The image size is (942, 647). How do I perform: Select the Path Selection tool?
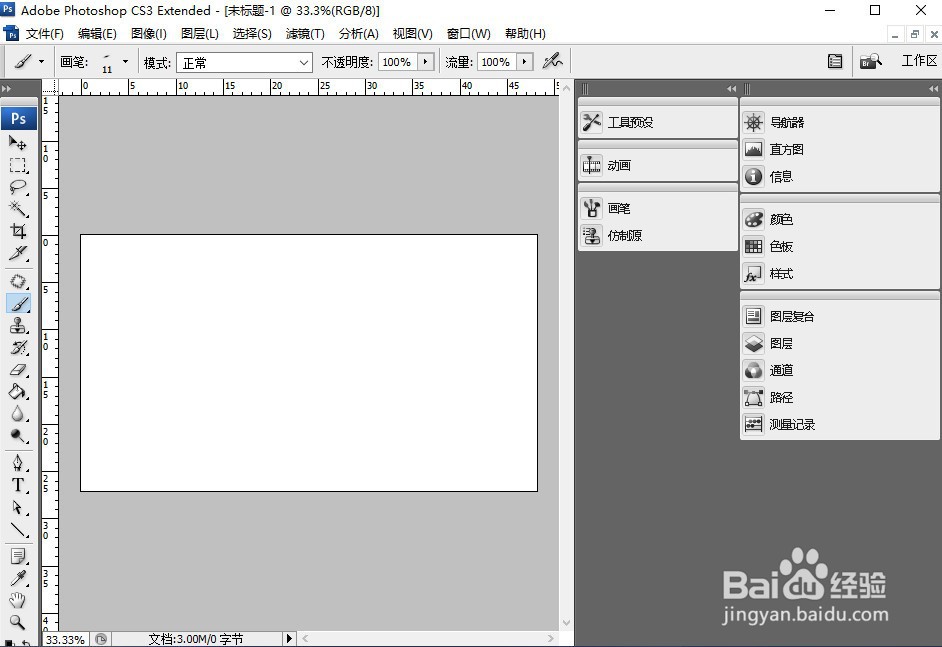18,507
